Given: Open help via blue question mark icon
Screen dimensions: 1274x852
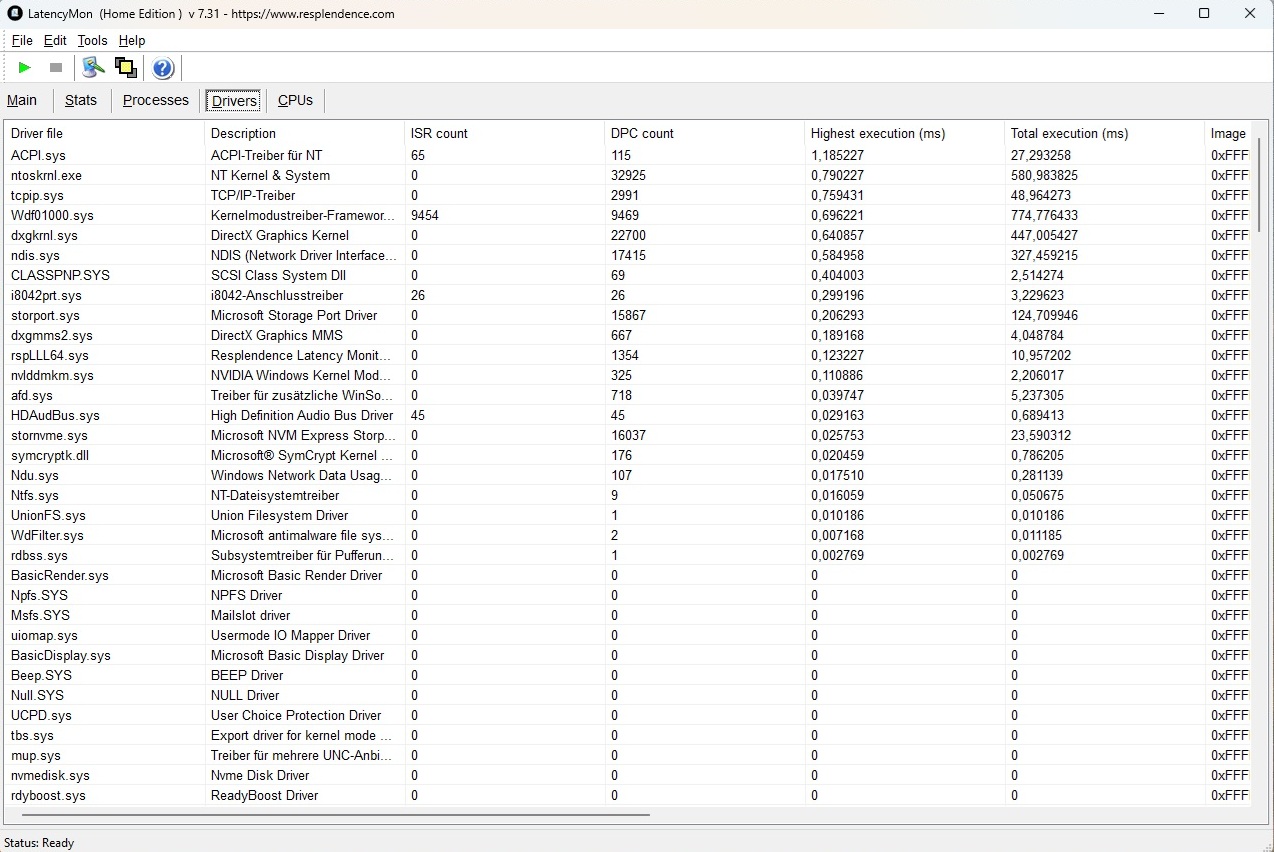Looking at the screenshot, I should coord(163,68).
